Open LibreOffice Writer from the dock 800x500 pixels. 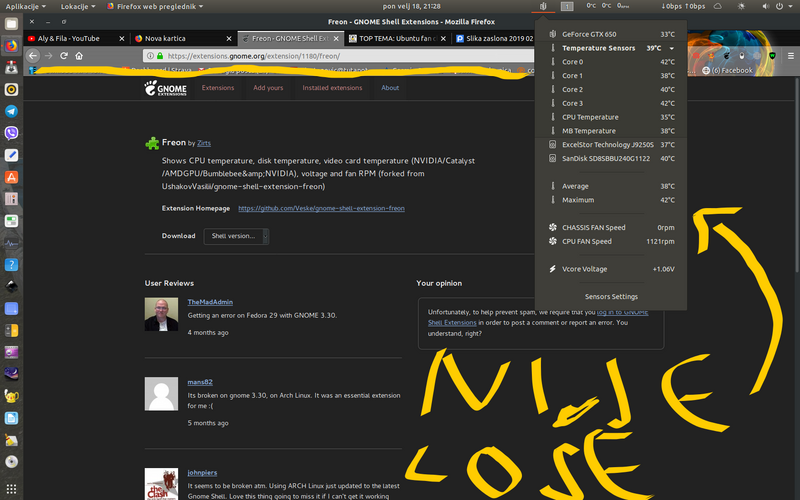tap(11, 418)
